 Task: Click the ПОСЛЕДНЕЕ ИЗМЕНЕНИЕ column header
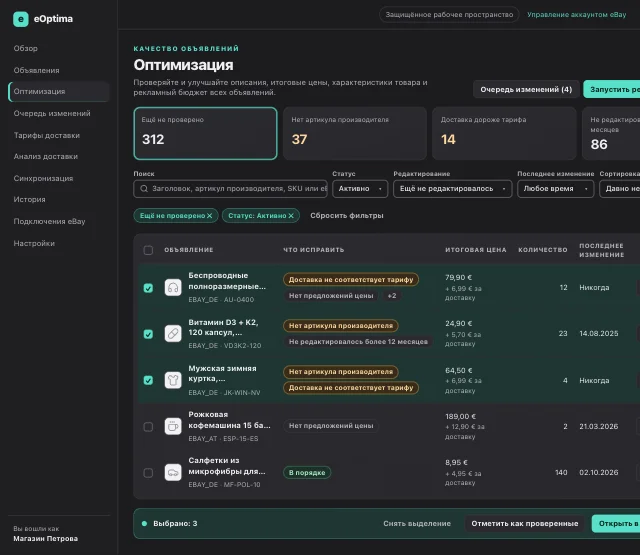click(602, 250)
